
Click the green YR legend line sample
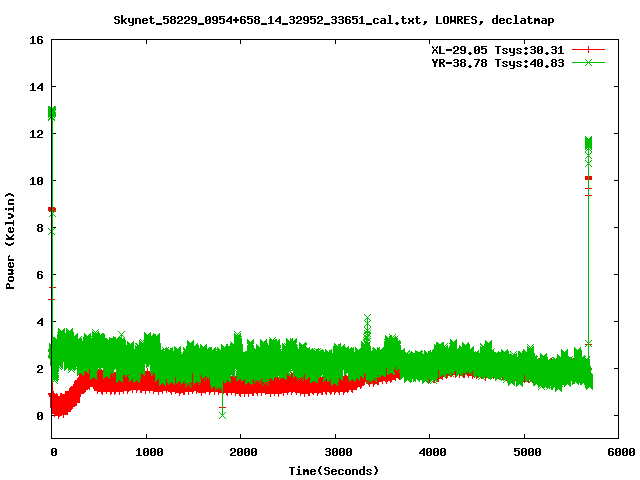tap(588, 62)
